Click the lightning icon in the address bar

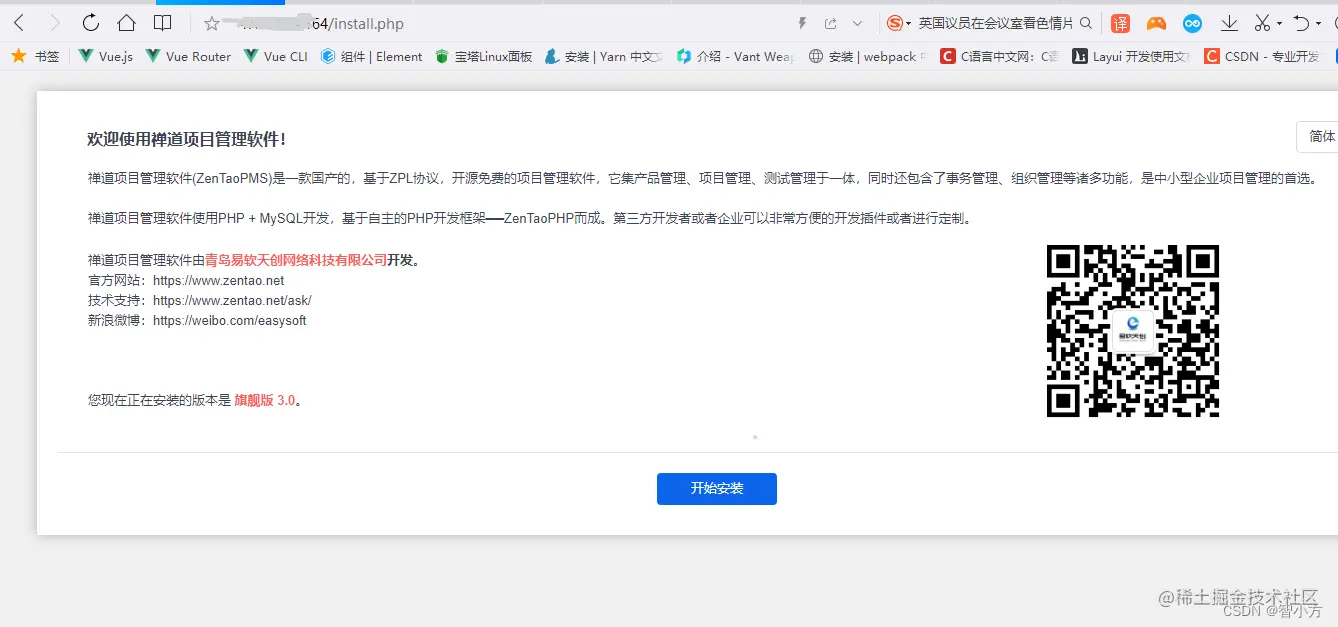coord(802,22)
